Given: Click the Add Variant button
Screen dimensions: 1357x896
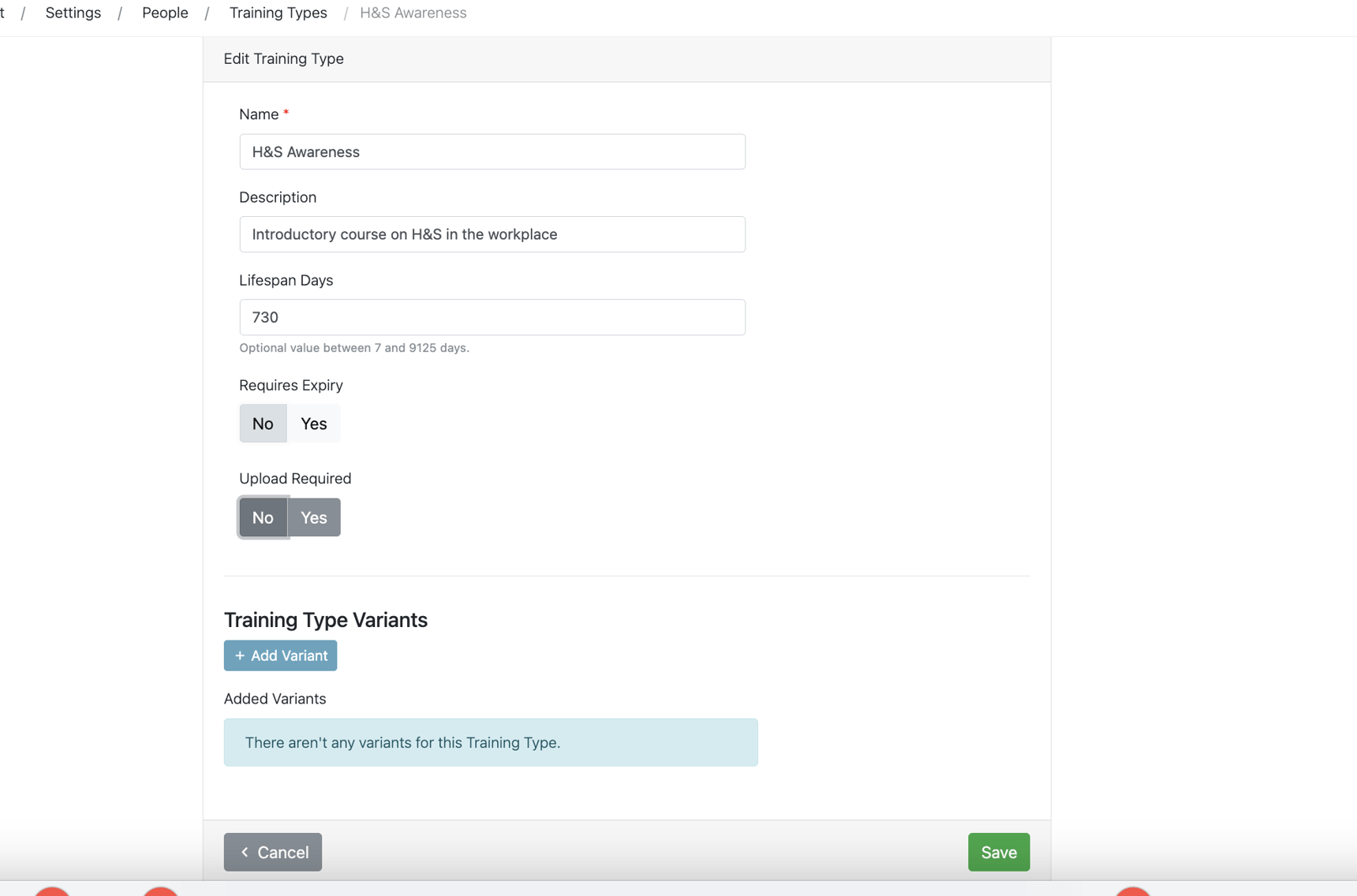Looking at the screenshot, I should click(280, 655).
